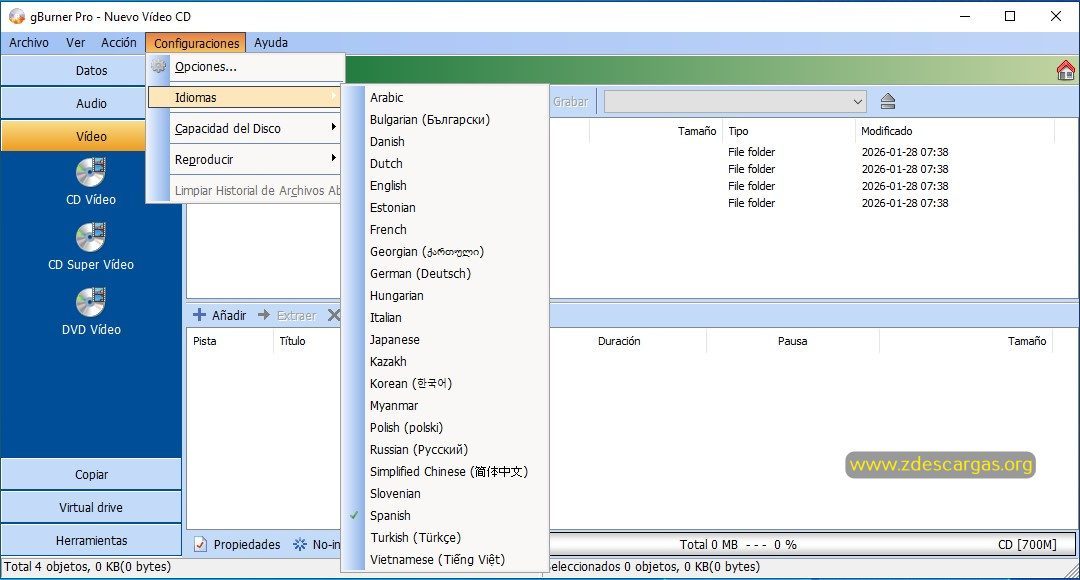Switch language to Kazakh
1080x580 pixels.
click(445, 362)
